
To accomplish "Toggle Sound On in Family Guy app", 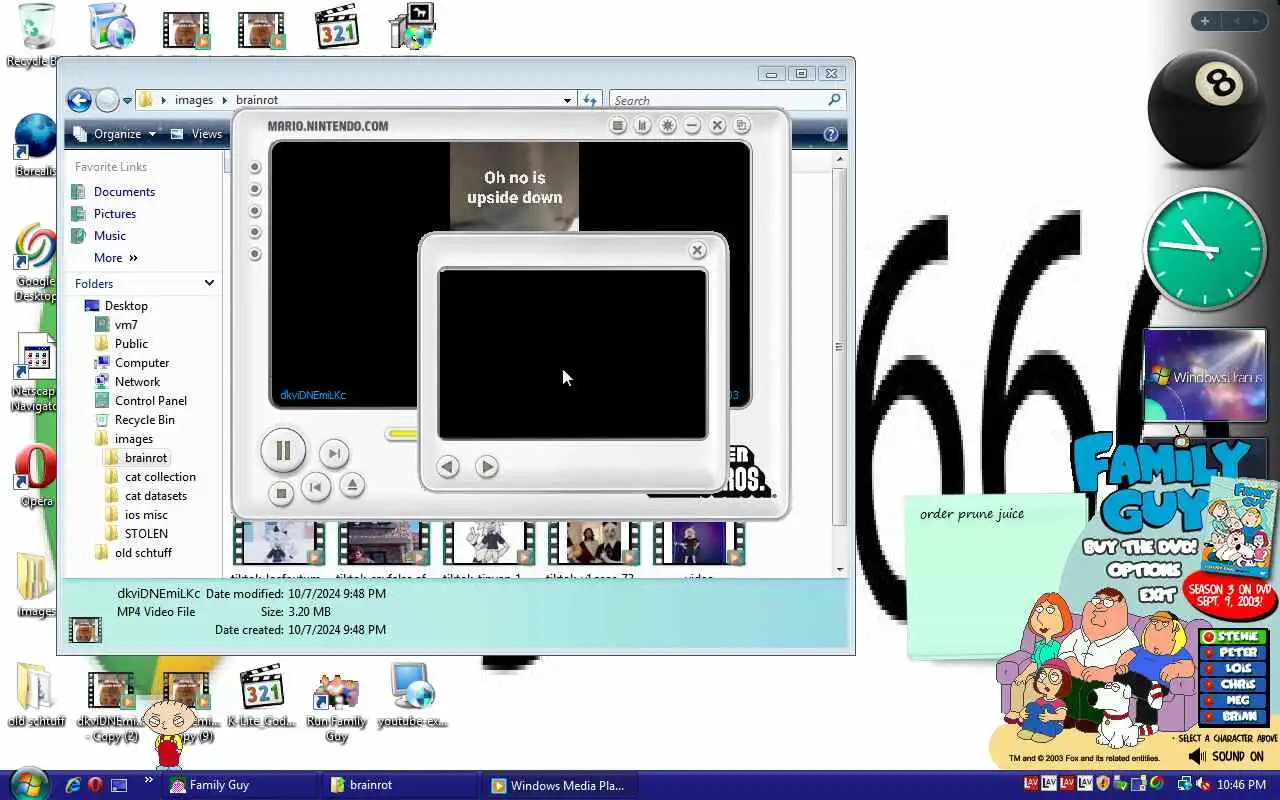I will pyautogui.click(x=1226, y=757).
